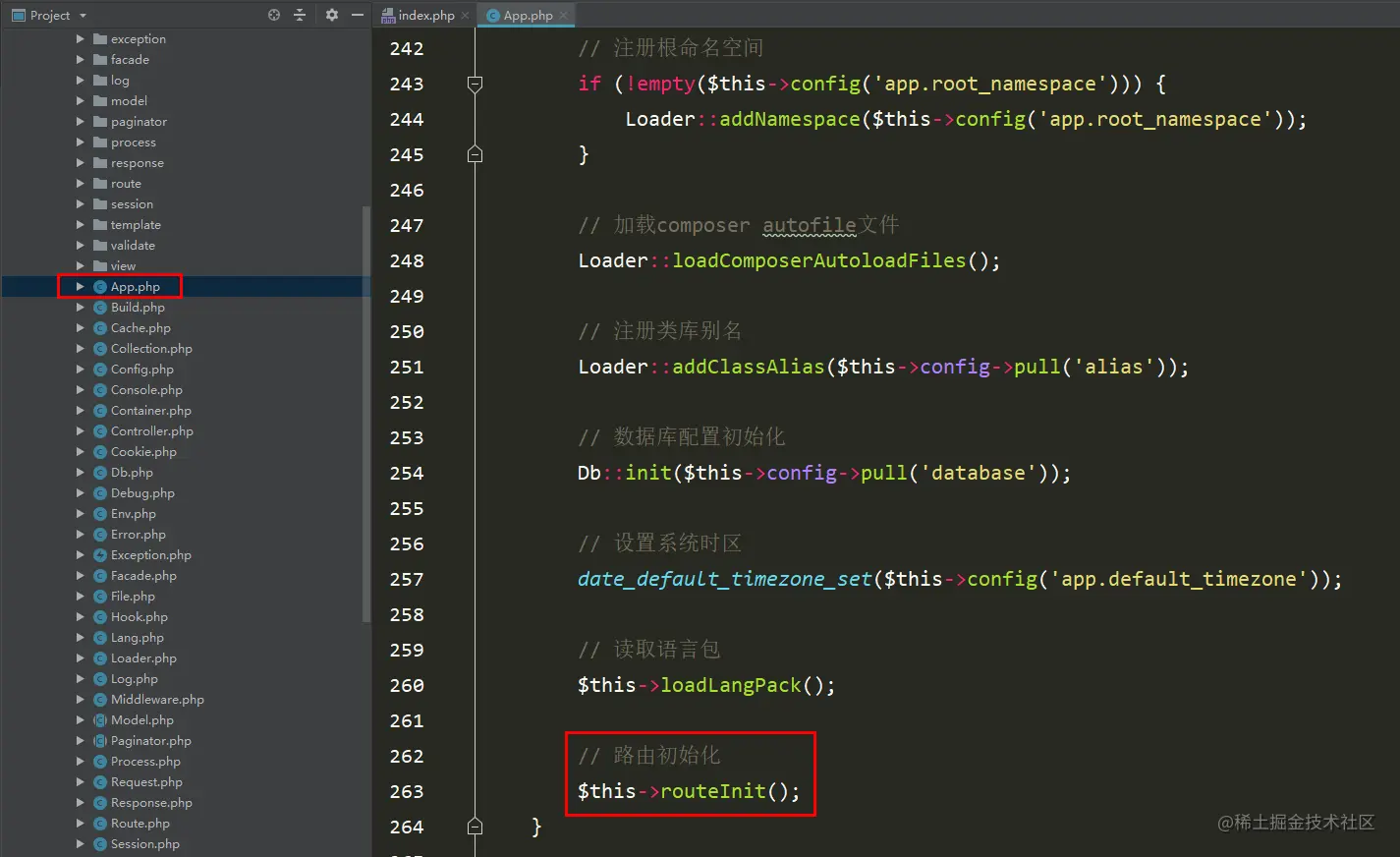Select the template folder icon

point(100,225)
